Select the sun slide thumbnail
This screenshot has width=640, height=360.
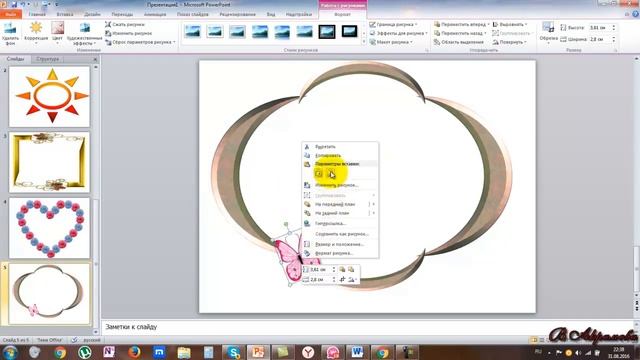(x=49, y=96)
